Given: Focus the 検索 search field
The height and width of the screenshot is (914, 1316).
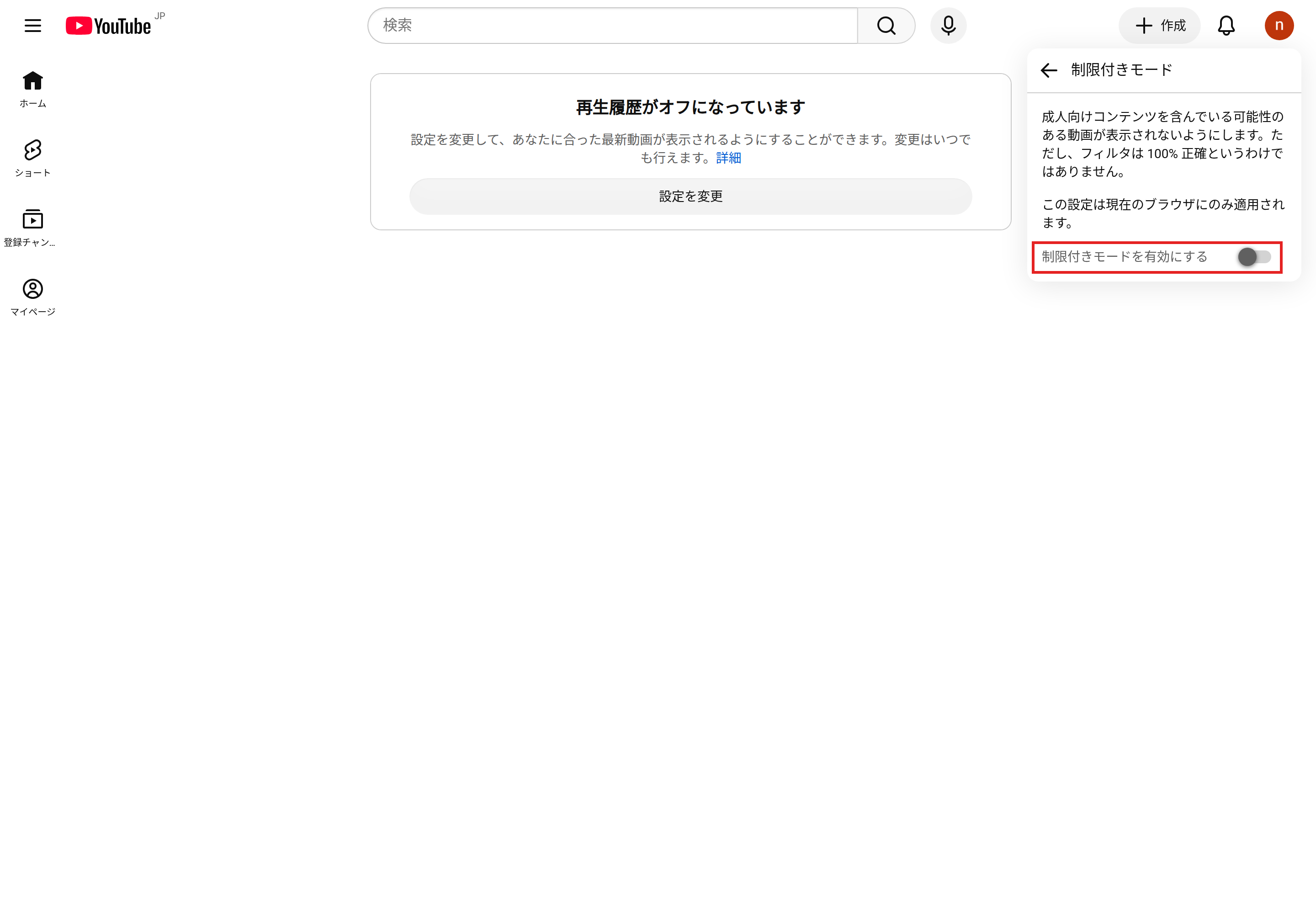Looking at the screenshot, I should coord(613,26).
